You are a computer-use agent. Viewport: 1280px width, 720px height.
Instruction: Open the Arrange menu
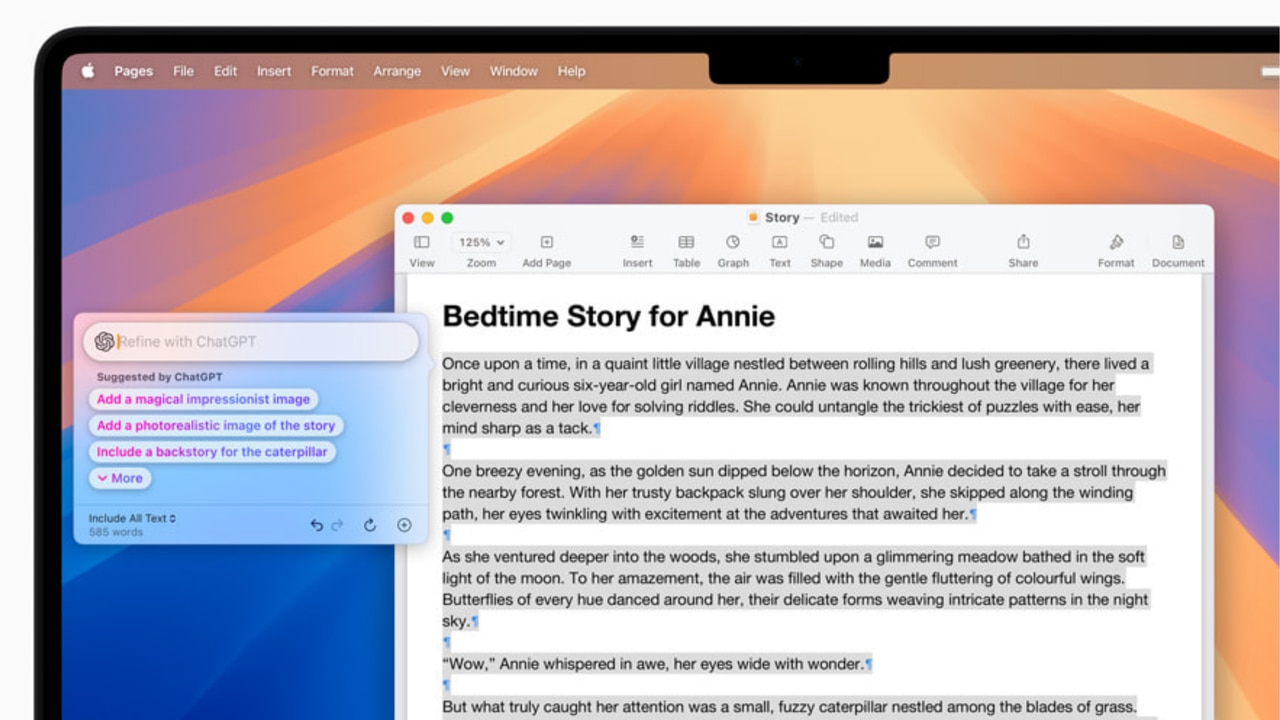coord(397,71)
